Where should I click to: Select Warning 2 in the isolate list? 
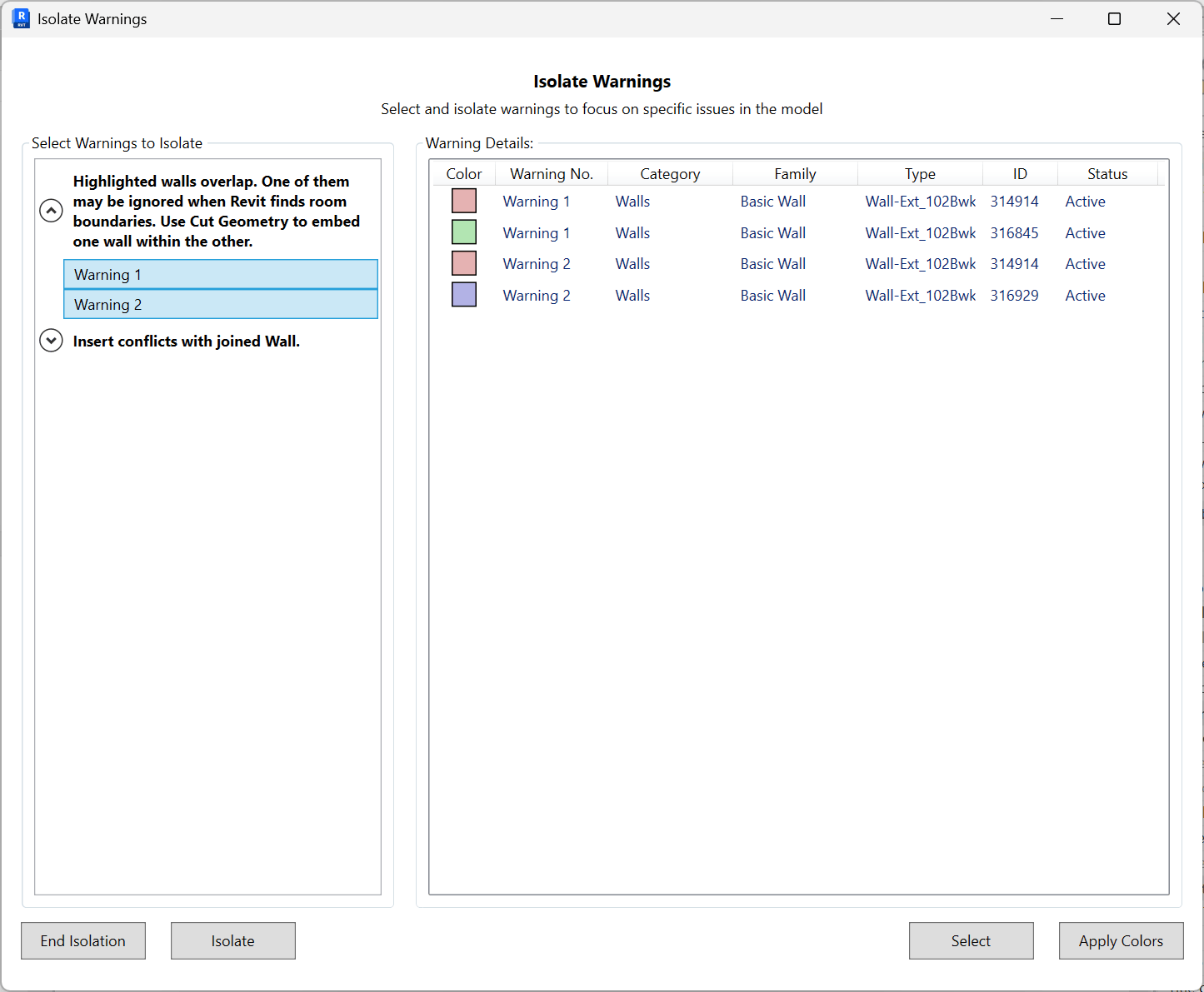pos(220,304)
